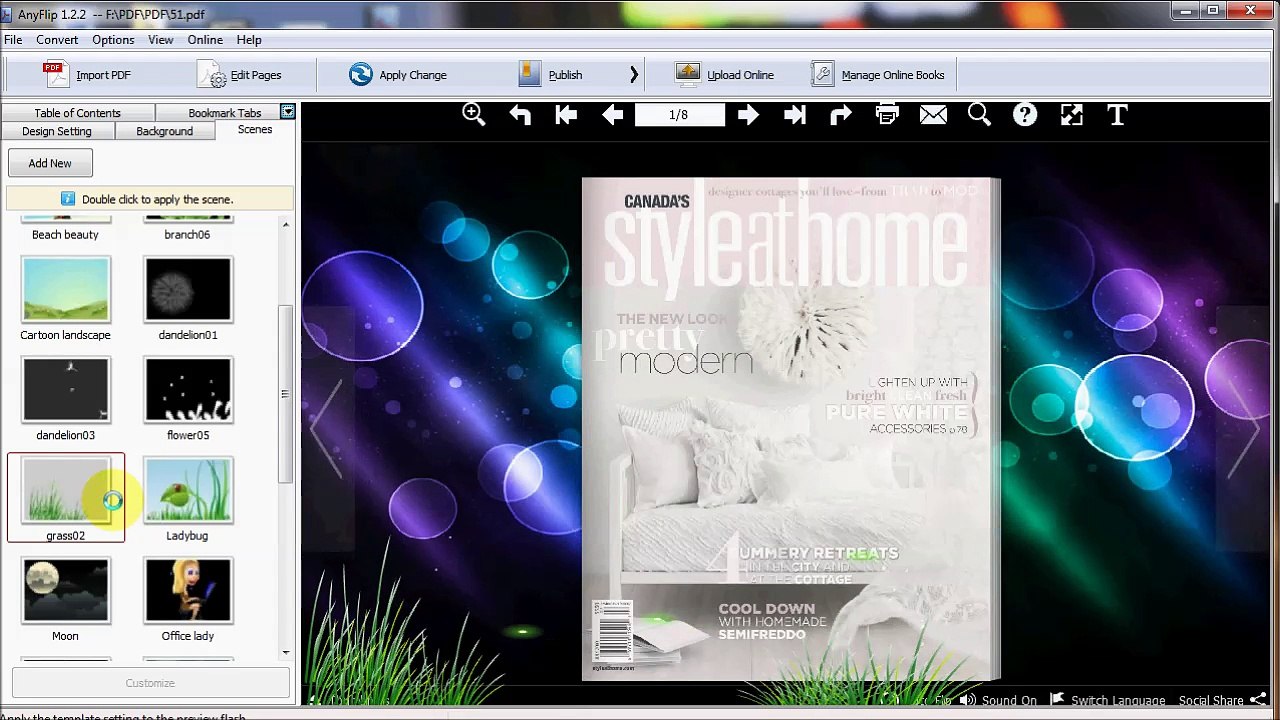Toggle the Sound On speaker control
The width and height of the screenshot is (1280, 720).
coord(998,700)
